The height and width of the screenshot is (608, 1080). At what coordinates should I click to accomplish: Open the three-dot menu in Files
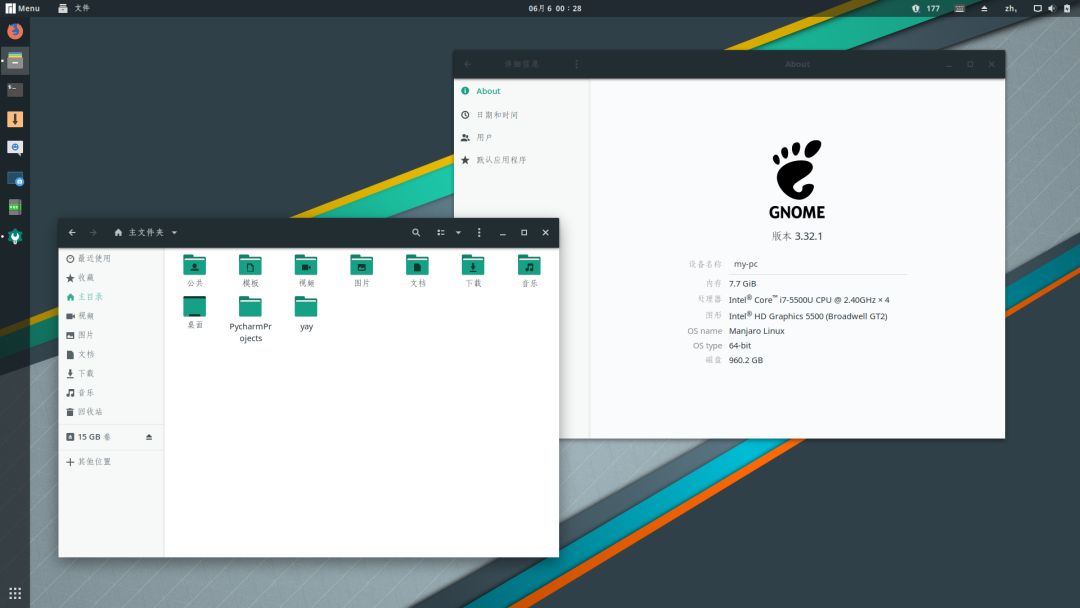(479, 232)
